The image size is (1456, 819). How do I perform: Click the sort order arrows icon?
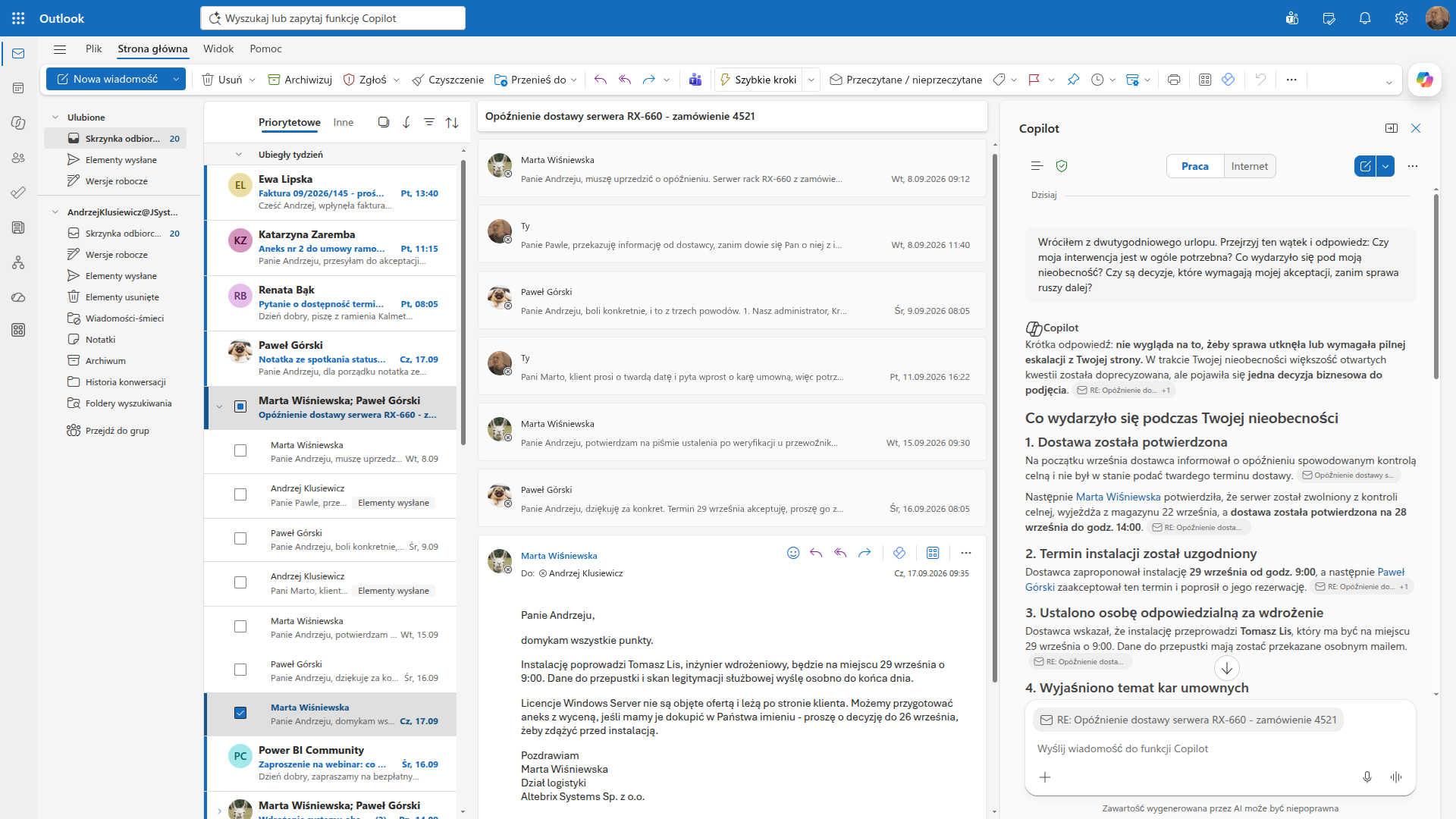click(x=452, y=122)
